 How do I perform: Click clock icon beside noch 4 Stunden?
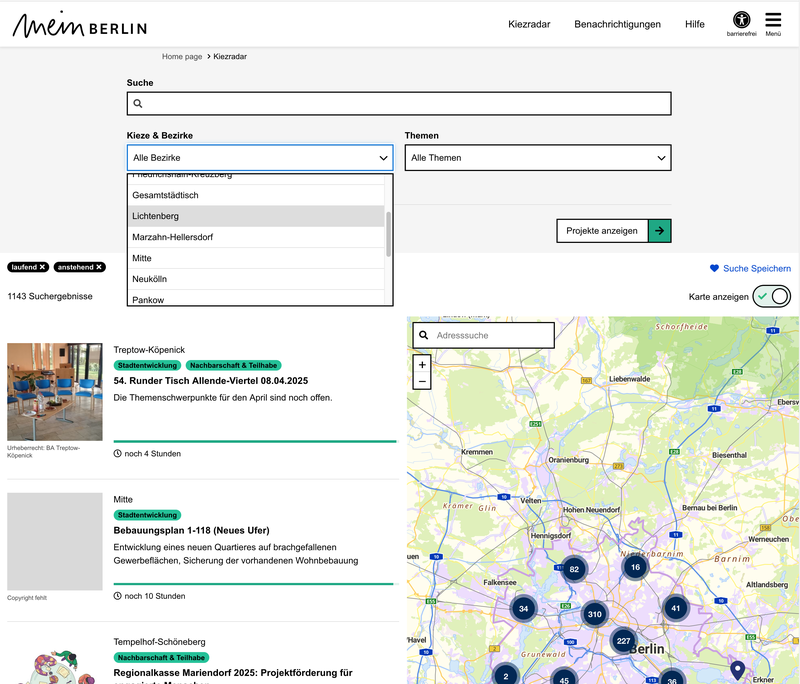(117, 453)
